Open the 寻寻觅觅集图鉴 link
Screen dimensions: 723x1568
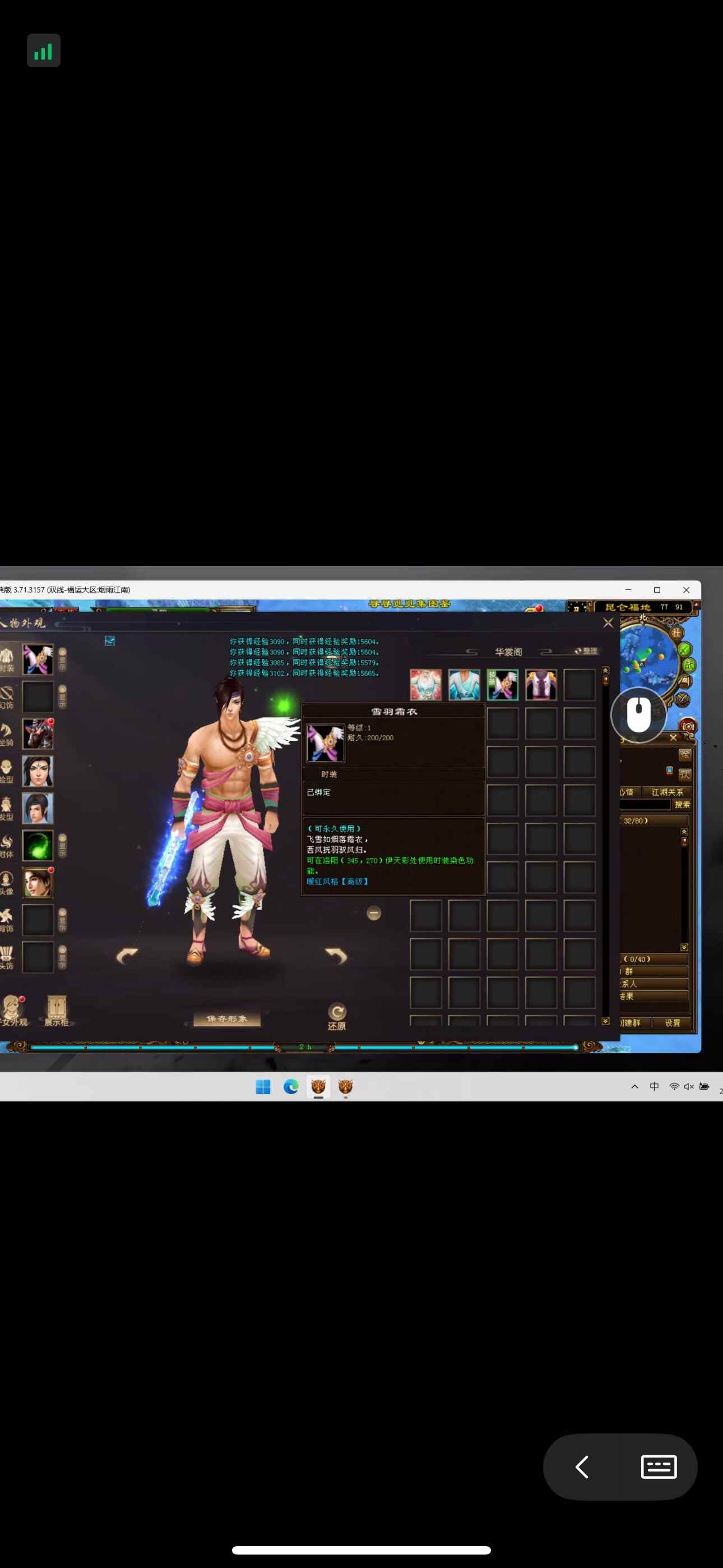(410, 604)
